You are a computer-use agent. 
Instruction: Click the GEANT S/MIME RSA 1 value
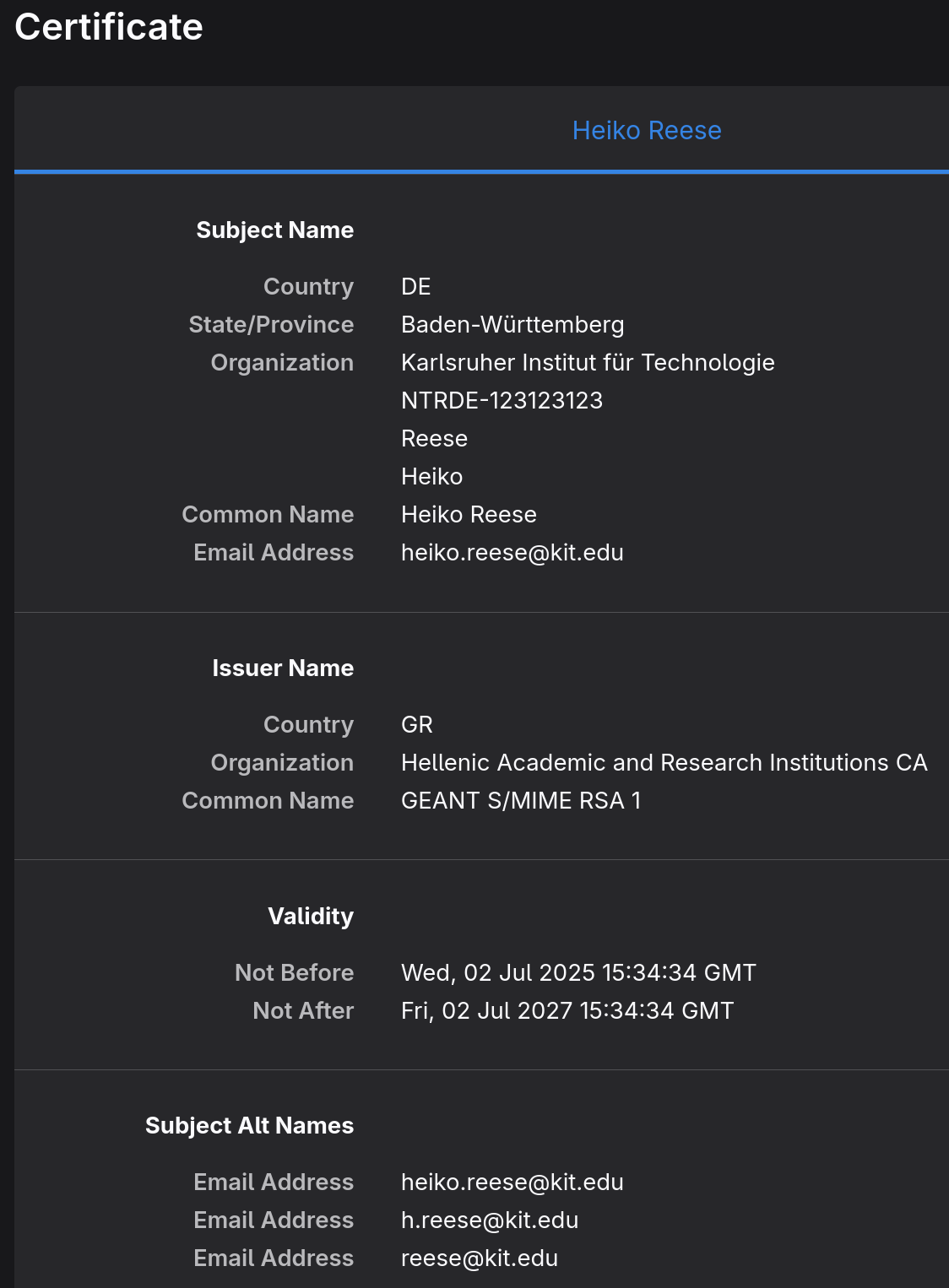(x=521, y=800)
